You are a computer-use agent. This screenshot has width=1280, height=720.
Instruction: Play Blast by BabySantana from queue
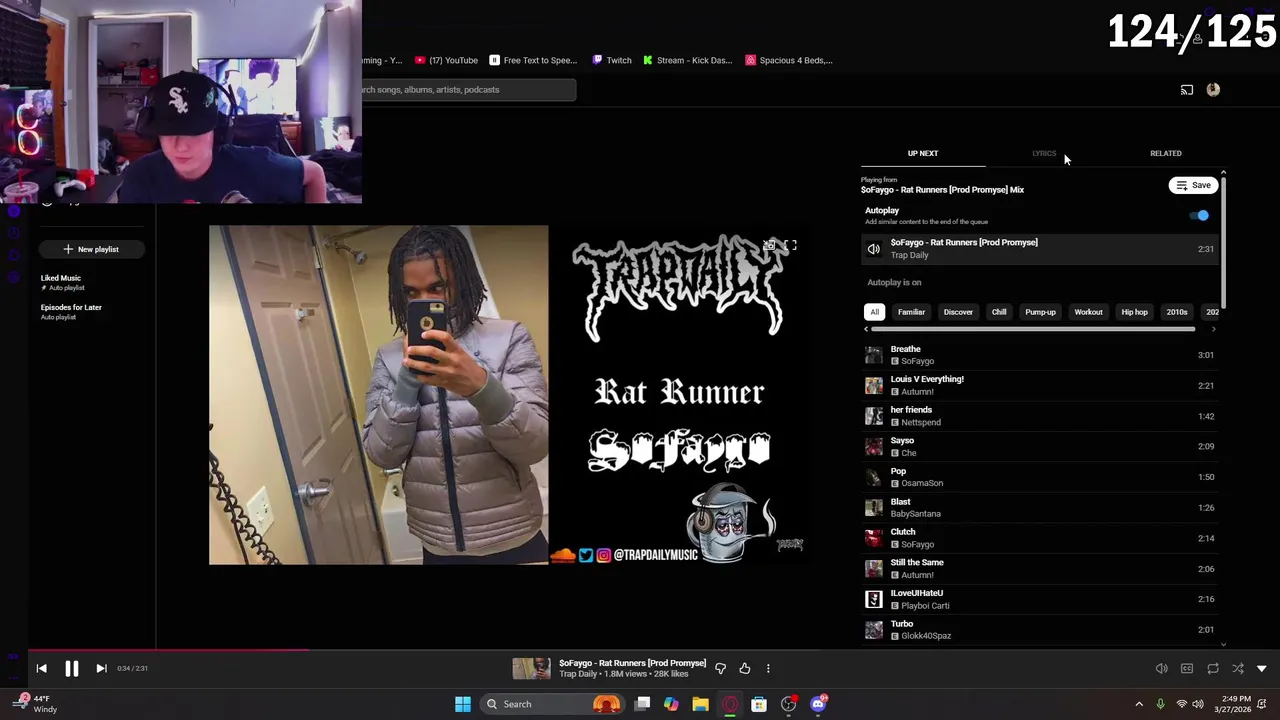point(1040,507)
